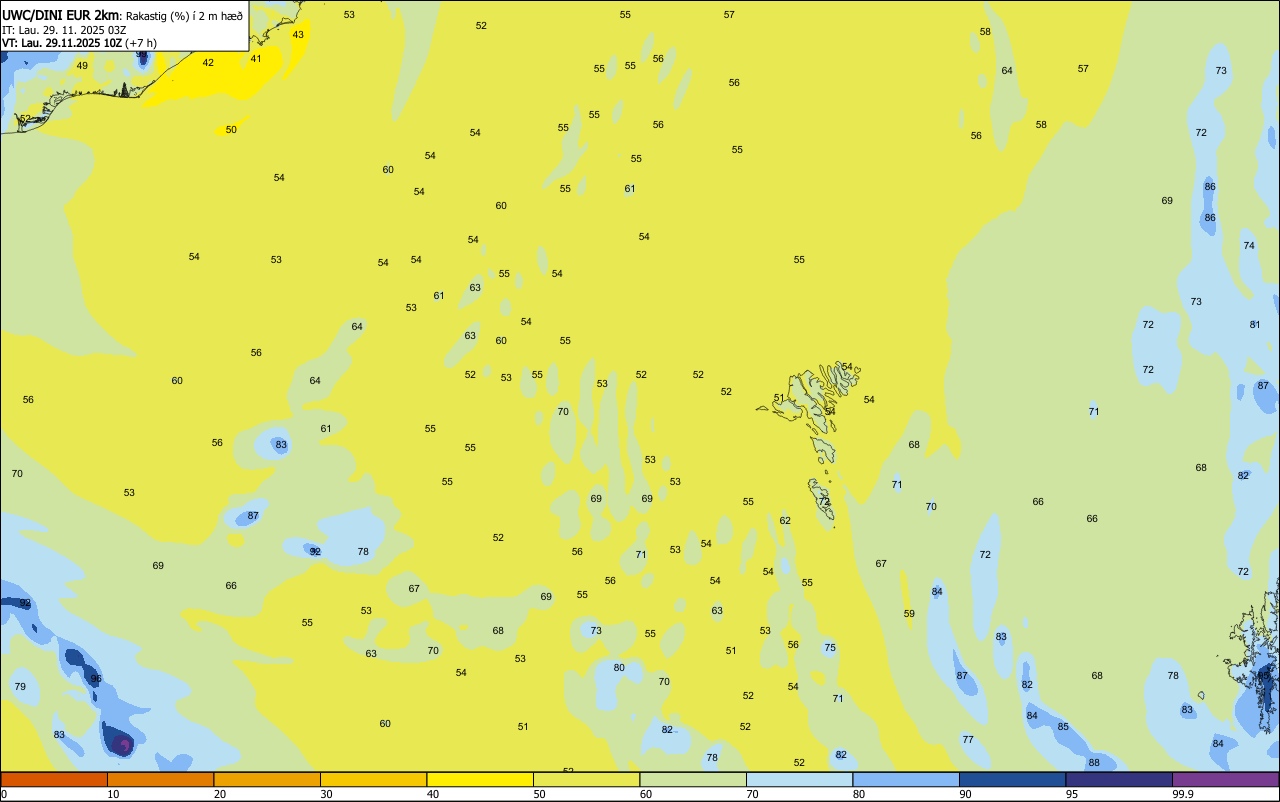
Task: Click the humidity value 81
Action: coord(1255,324)
